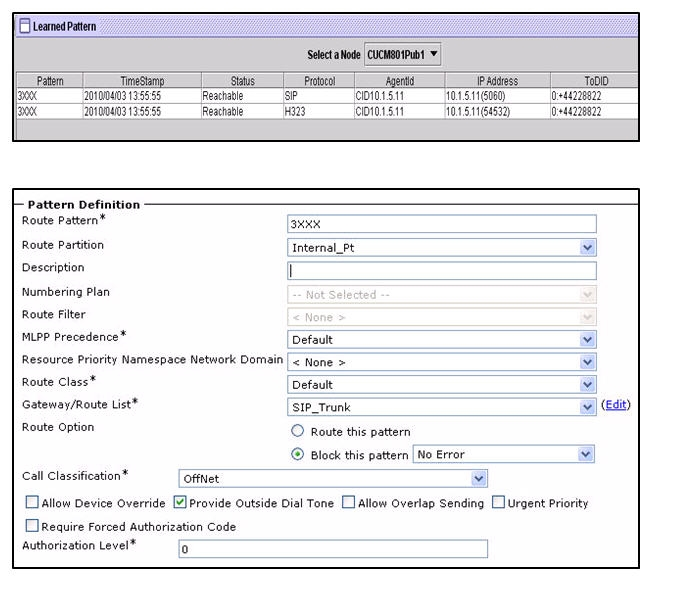Select the Pattern column header
Image resolution: width=681 pixels, height=599 pixels.
[x=50, y=81]
